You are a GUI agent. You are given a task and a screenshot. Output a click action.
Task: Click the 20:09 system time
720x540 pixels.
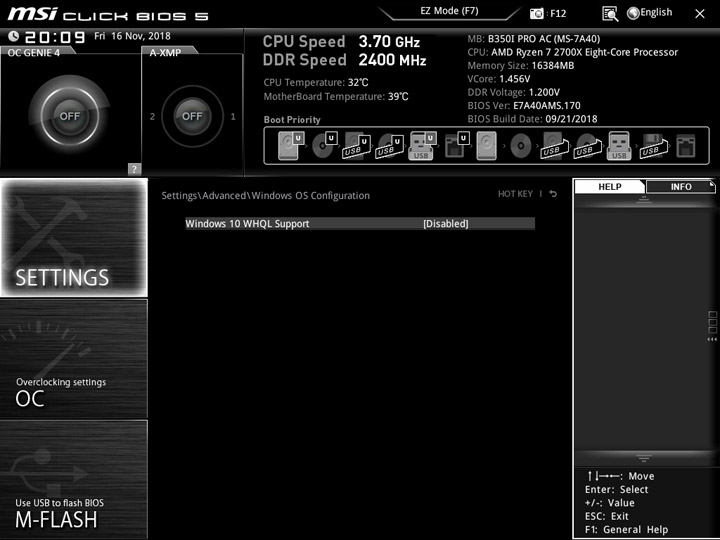(55, 37)
